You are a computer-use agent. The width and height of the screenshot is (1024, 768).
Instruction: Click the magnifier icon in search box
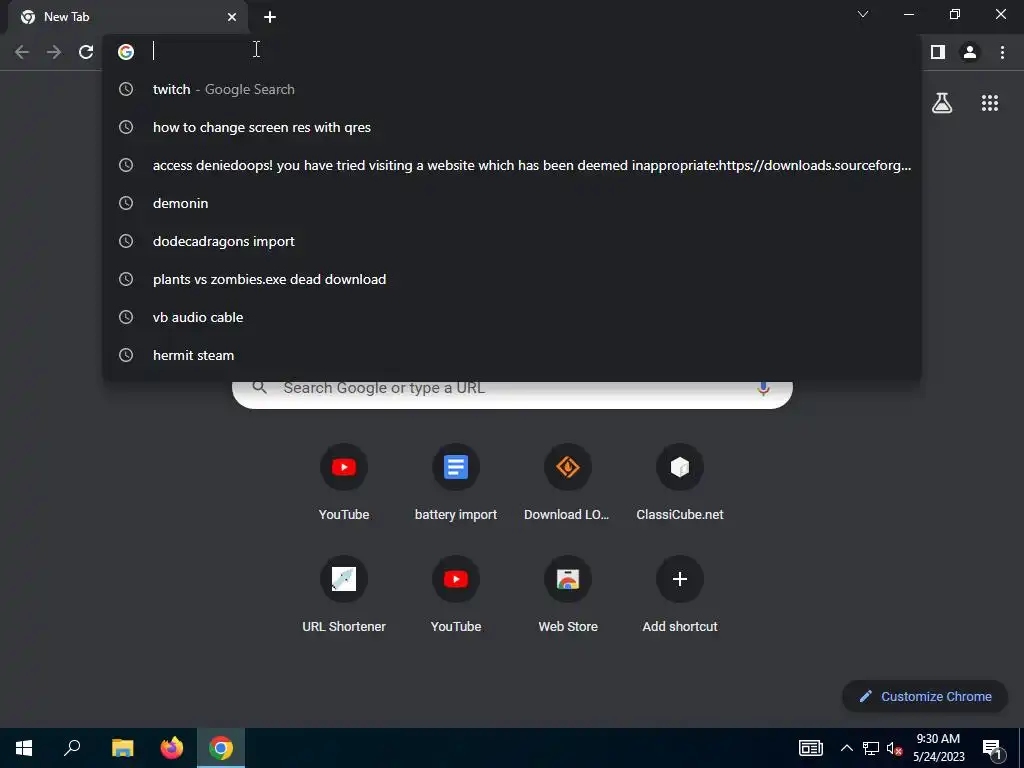pyautogui.click(x=259, y=387)
